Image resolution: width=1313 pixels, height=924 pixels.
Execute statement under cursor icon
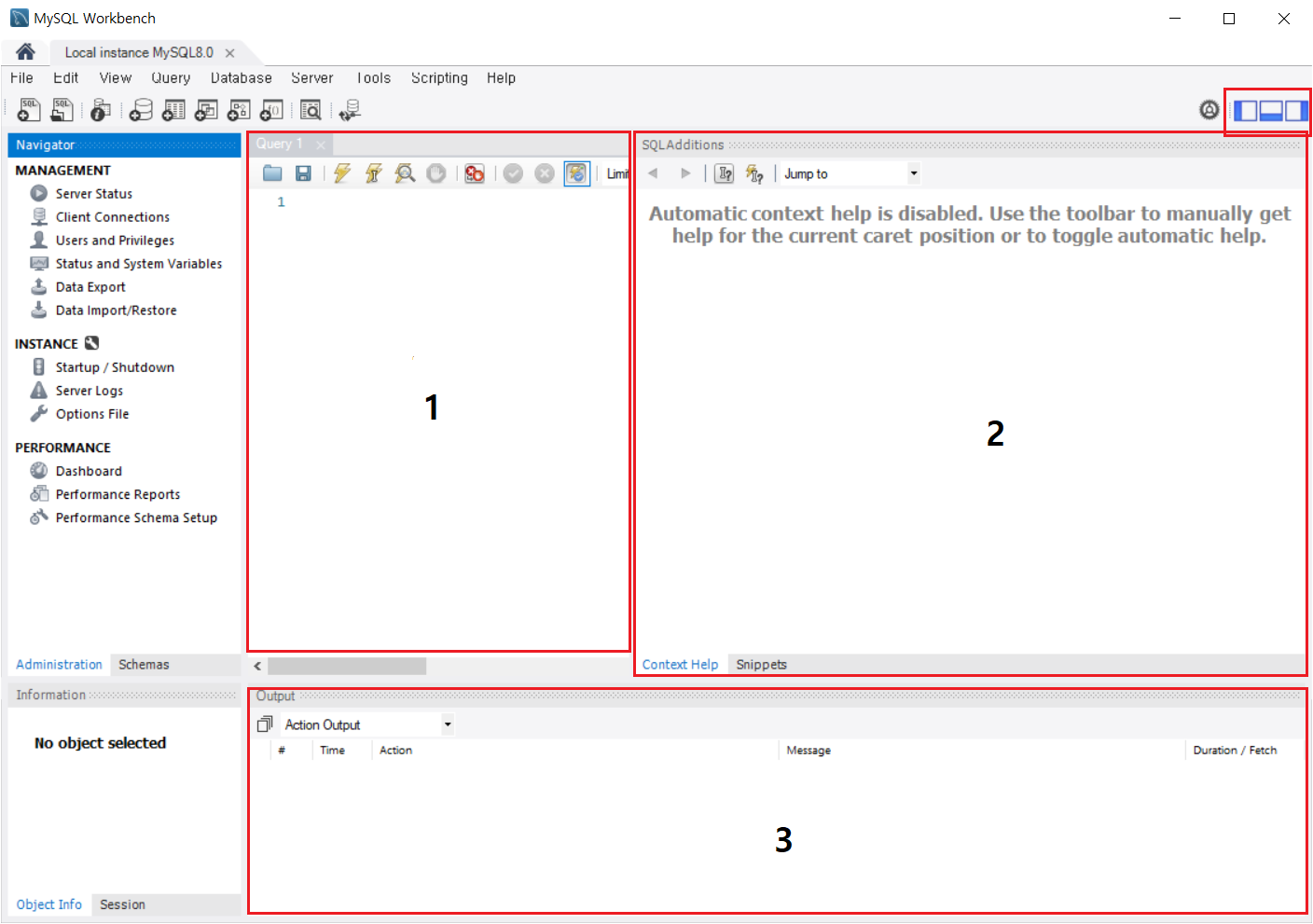373,173
